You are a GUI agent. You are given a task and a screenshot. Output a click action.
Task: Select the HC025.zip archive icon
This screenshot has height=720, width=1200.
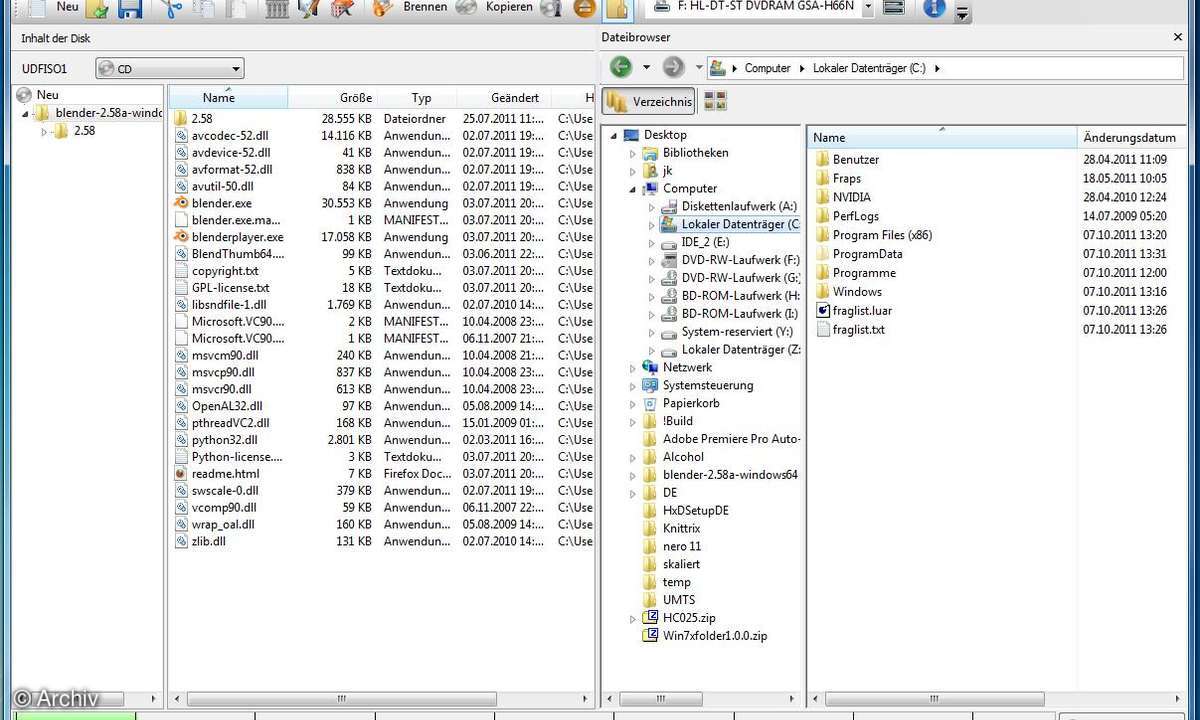(651, 618)
